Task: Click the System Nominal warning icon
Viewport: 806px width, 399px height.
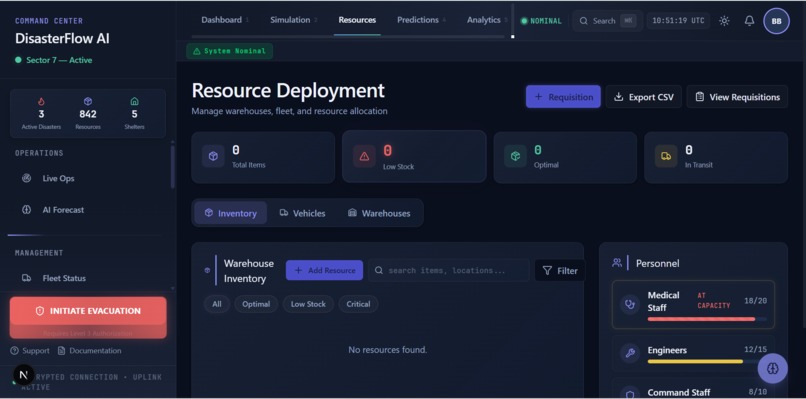Action: point(196,51)
